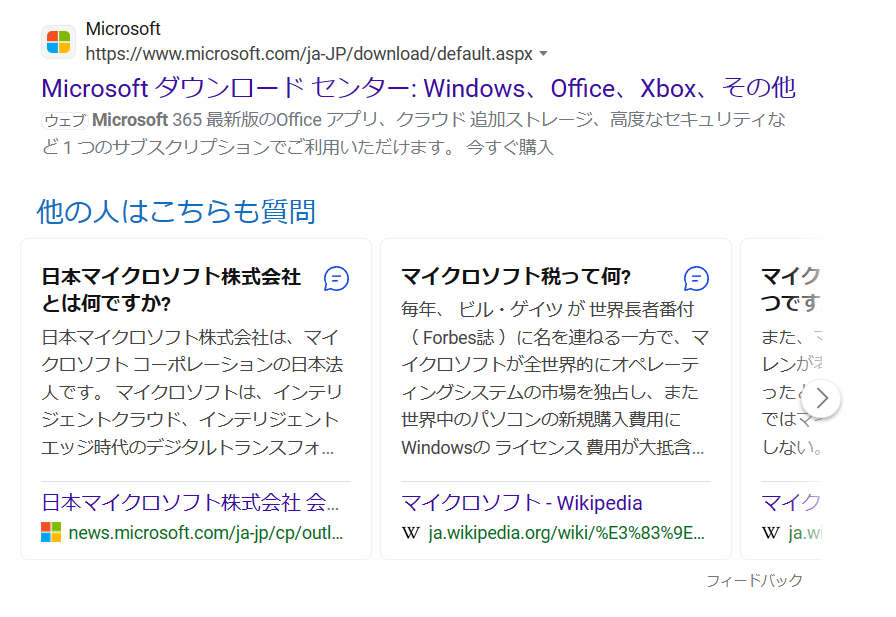Viewport: 896px width, 617px height.
Task: Click the microsoft.com/ja-JP/download URL text
Action: [x=309, y=54]
